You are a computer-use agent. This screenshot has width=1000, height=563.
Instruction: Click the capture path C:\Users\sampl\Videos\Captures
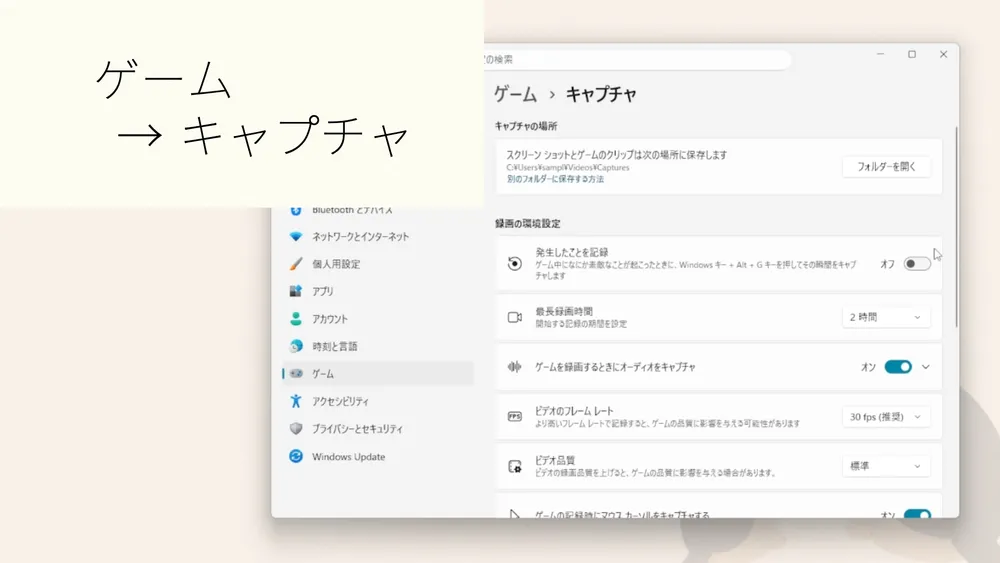pos(568,168)
